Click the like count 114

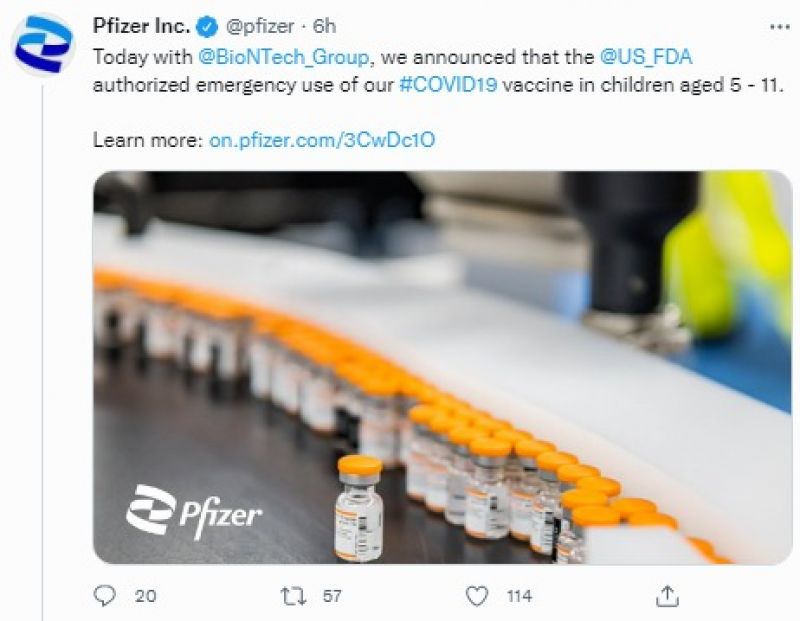click(x=519, y=596)
